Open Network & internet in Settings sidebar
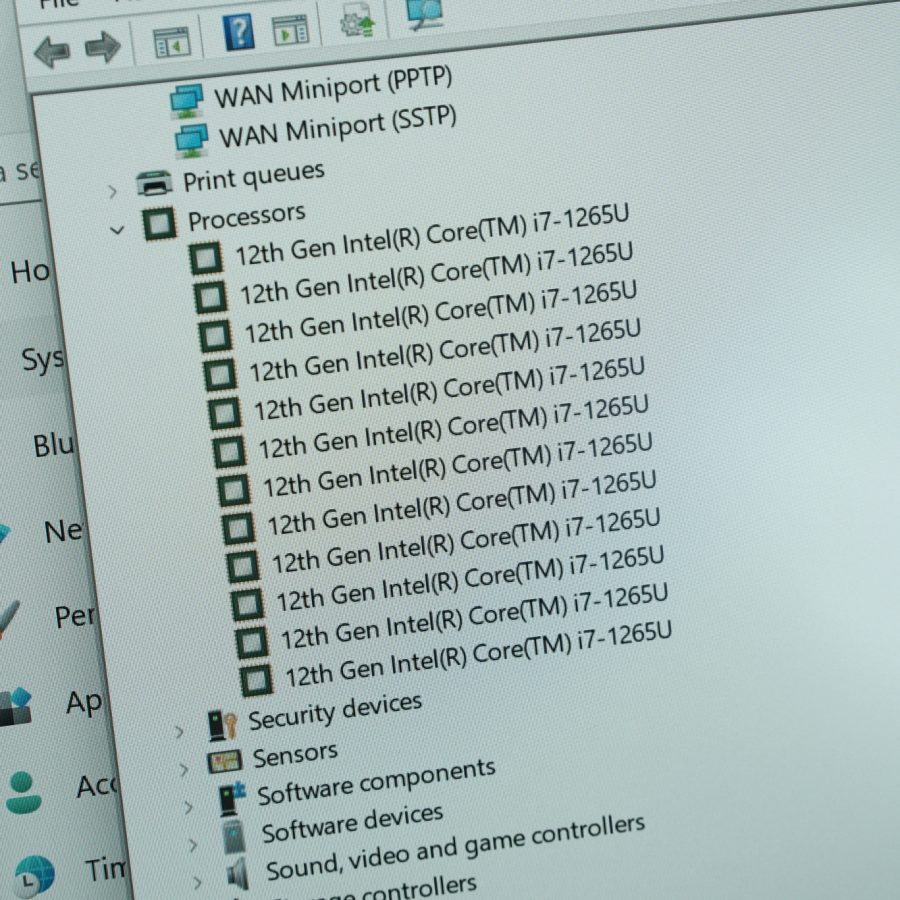This screenshot has width=900, height=900. [63, 531]
